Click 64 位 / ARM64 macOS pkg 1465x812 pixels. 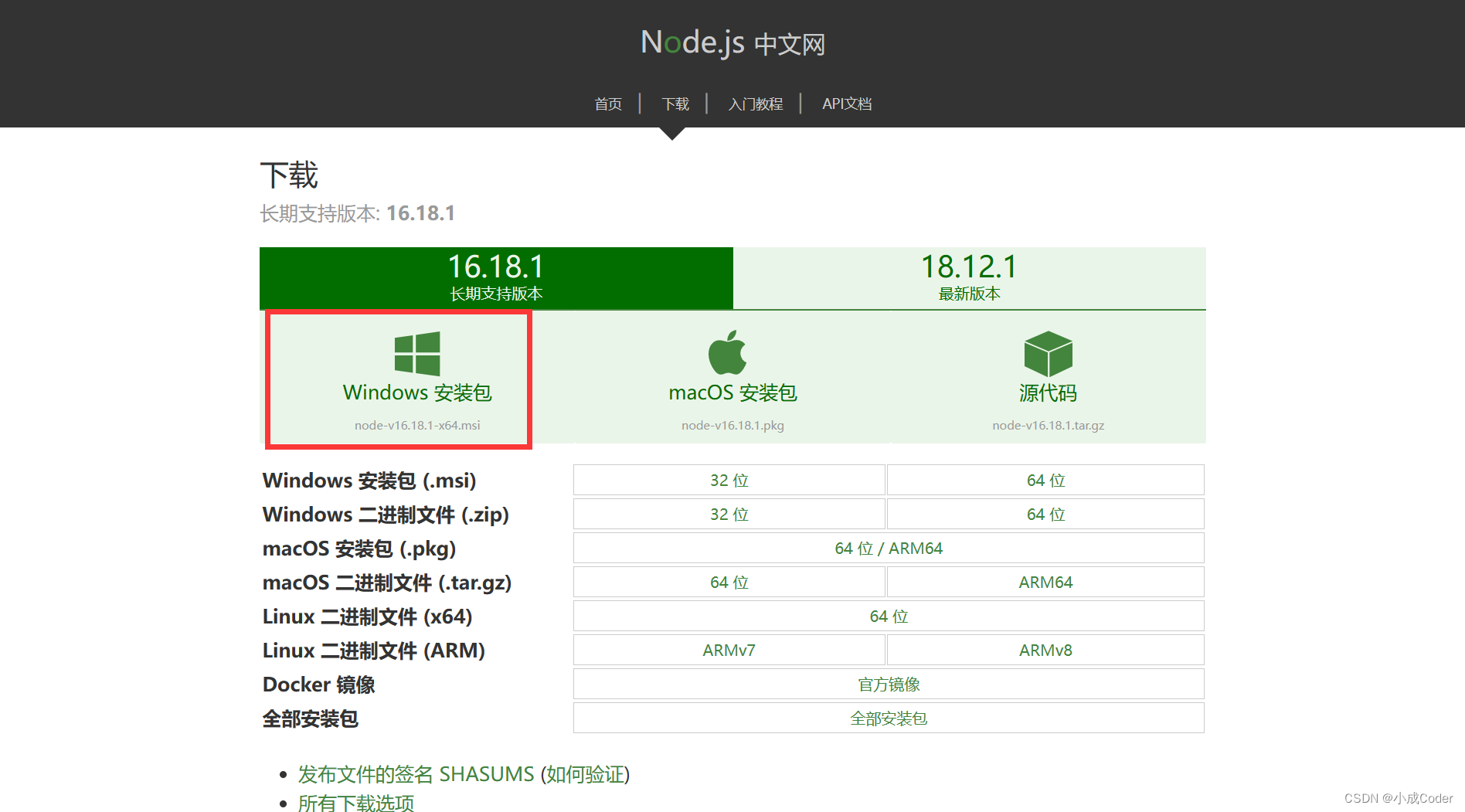pyautogui.click(x=889, y=548)
